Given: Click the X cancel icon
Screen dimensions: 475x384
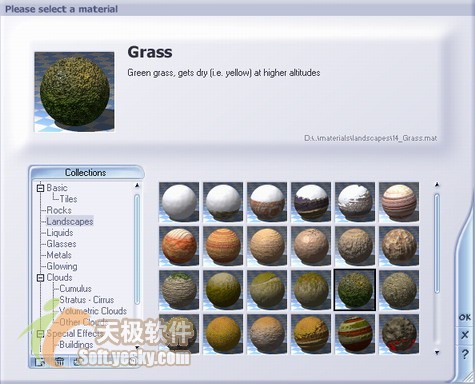Looking at the screenshot, I should 465,335.
